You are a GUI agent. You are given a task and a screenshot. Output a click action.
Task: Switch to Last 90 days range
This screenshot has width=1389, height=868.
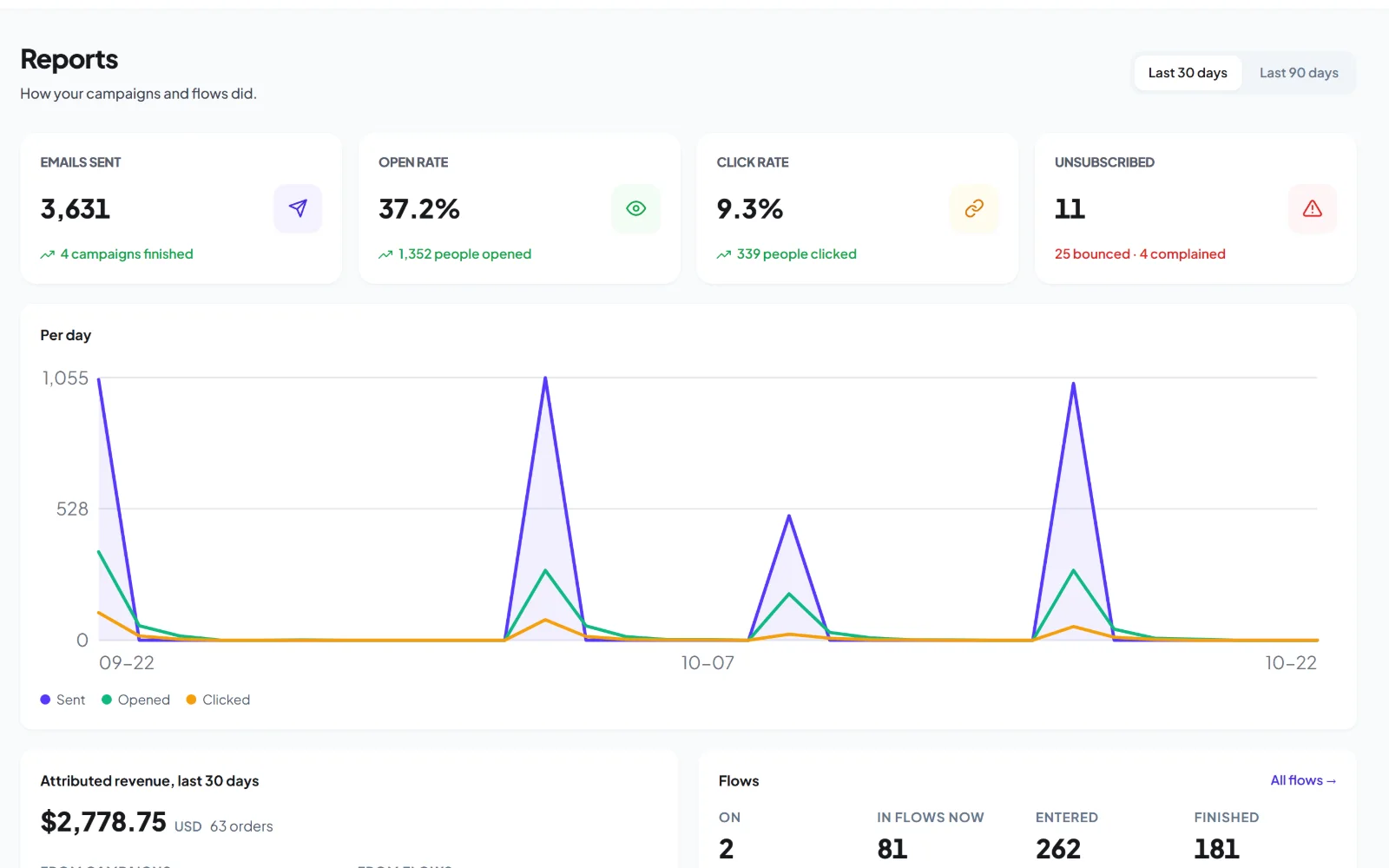point(1299,73)
